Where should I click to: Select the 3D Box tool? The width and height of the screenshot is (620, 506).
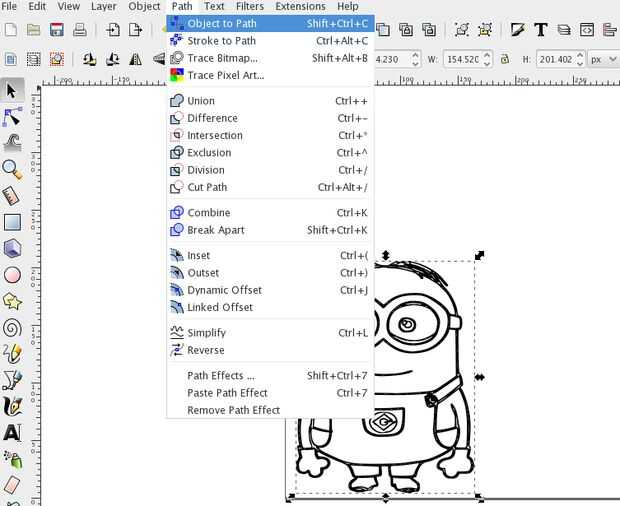pos(12,249)
